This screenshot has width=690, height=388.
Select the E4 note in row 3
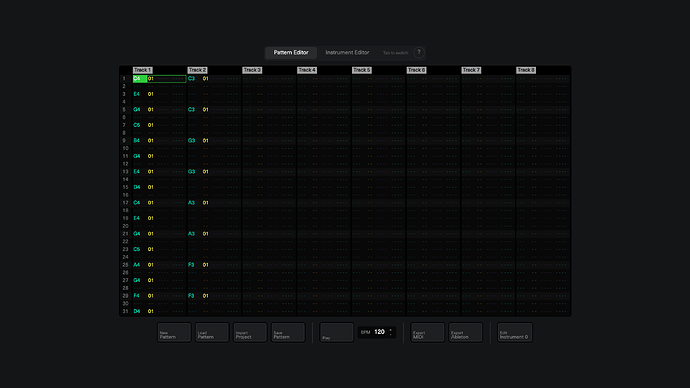137,94
